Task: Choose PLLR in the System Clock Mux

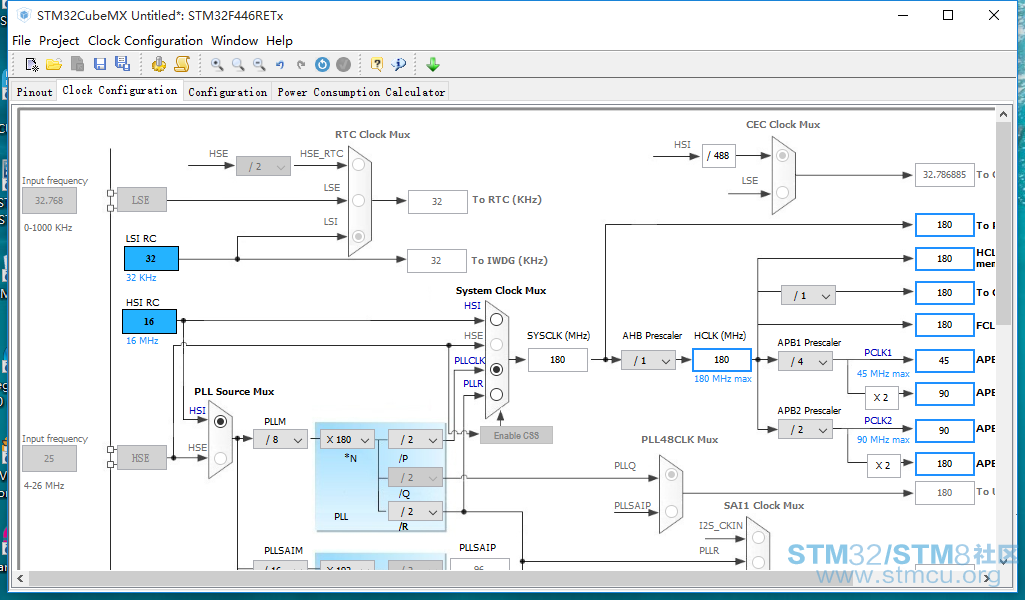Action: [x=497, y=394]
